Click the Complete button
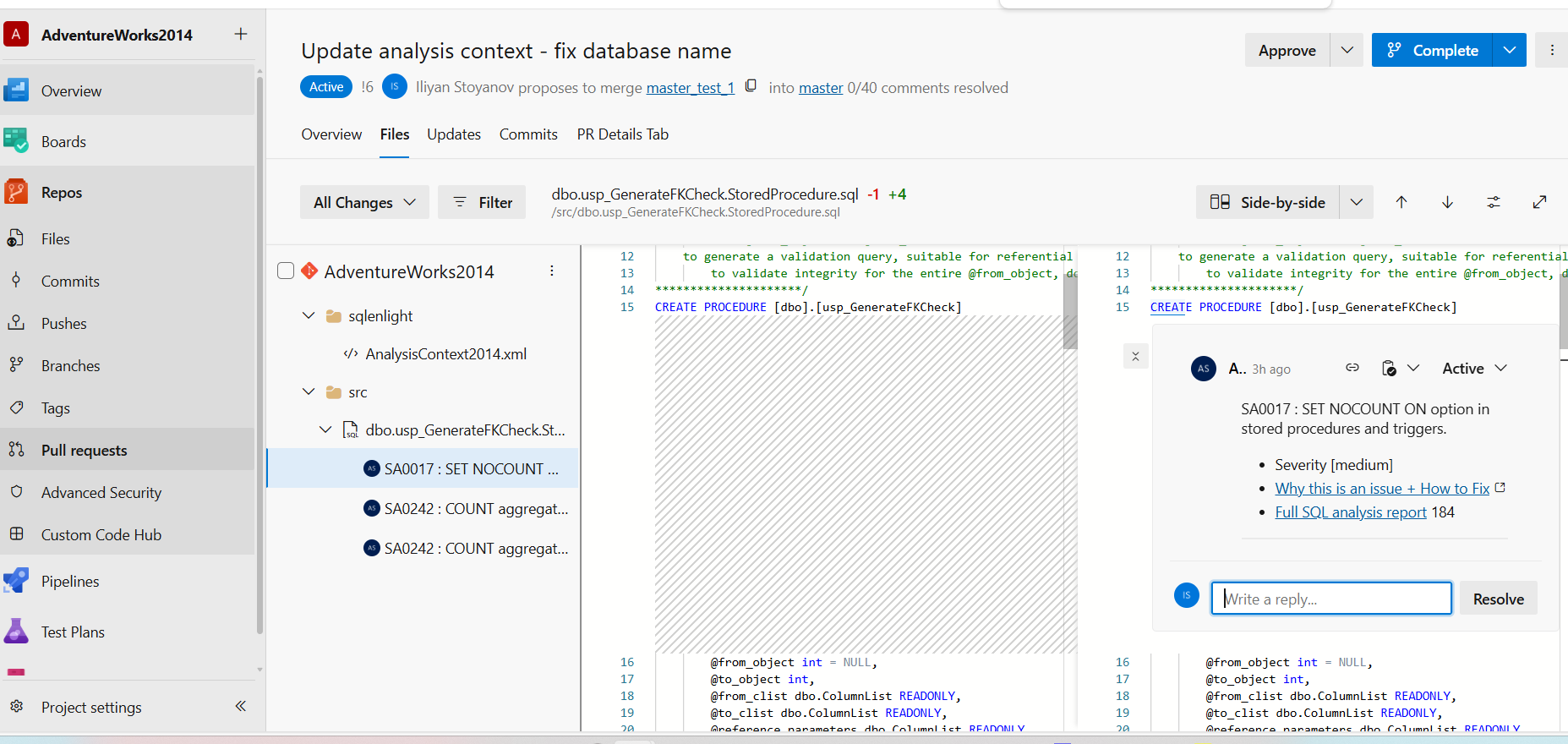The image size is (1568, 744). [x=1432, y=50]
